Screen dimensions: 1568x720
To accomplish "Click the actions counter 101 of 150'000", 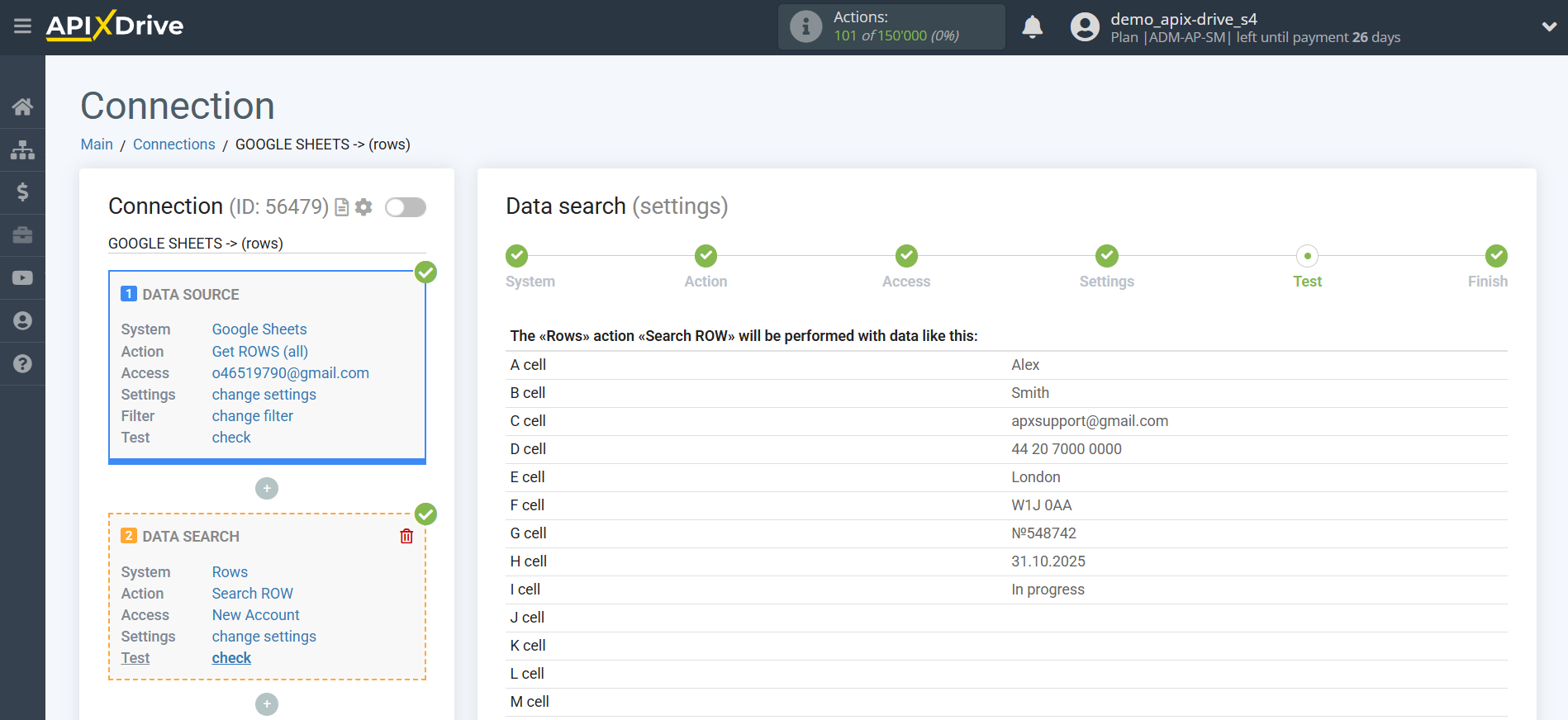I will click(896, 36).
